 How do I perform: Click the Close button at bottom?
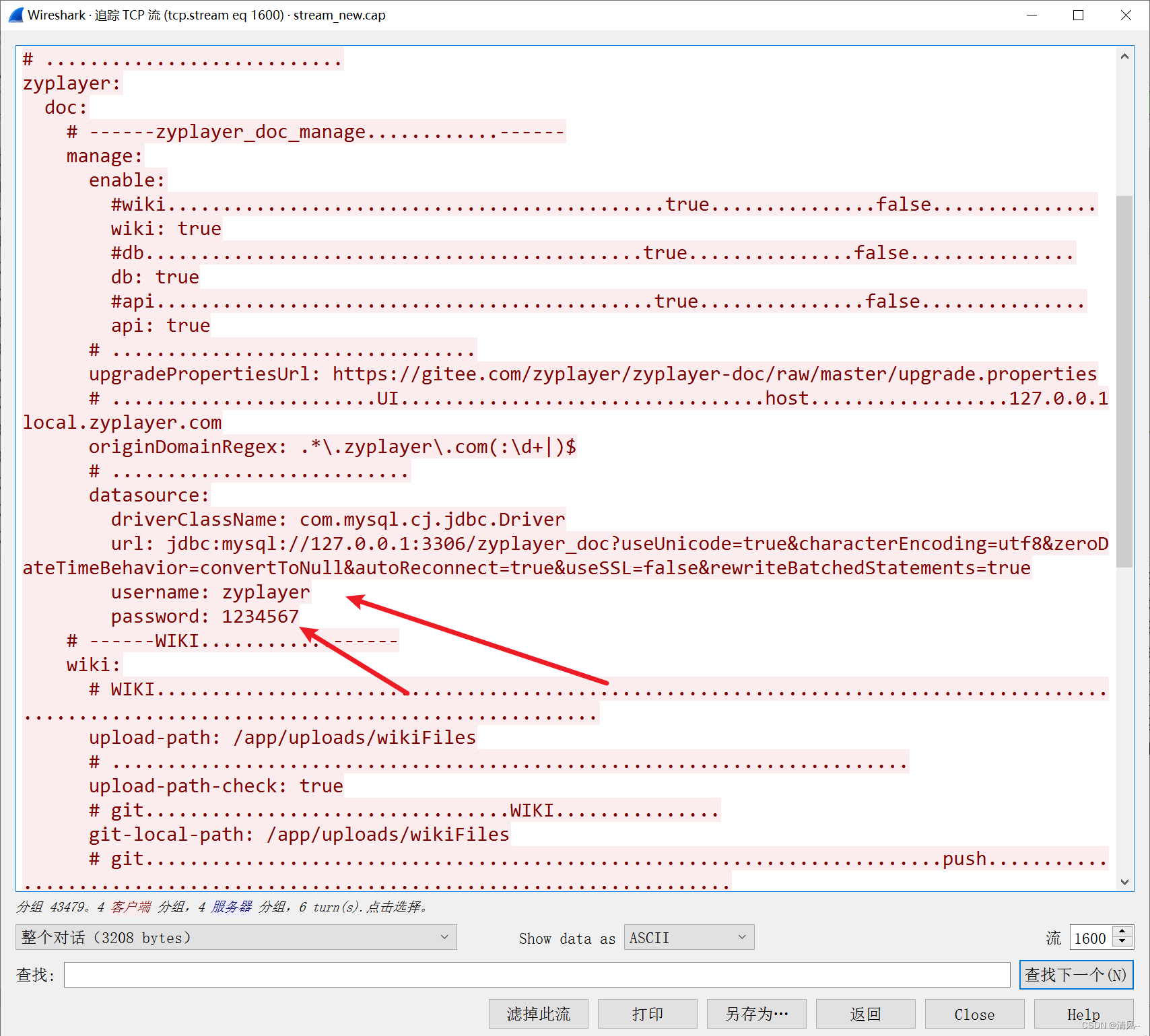click(974, 1014)
